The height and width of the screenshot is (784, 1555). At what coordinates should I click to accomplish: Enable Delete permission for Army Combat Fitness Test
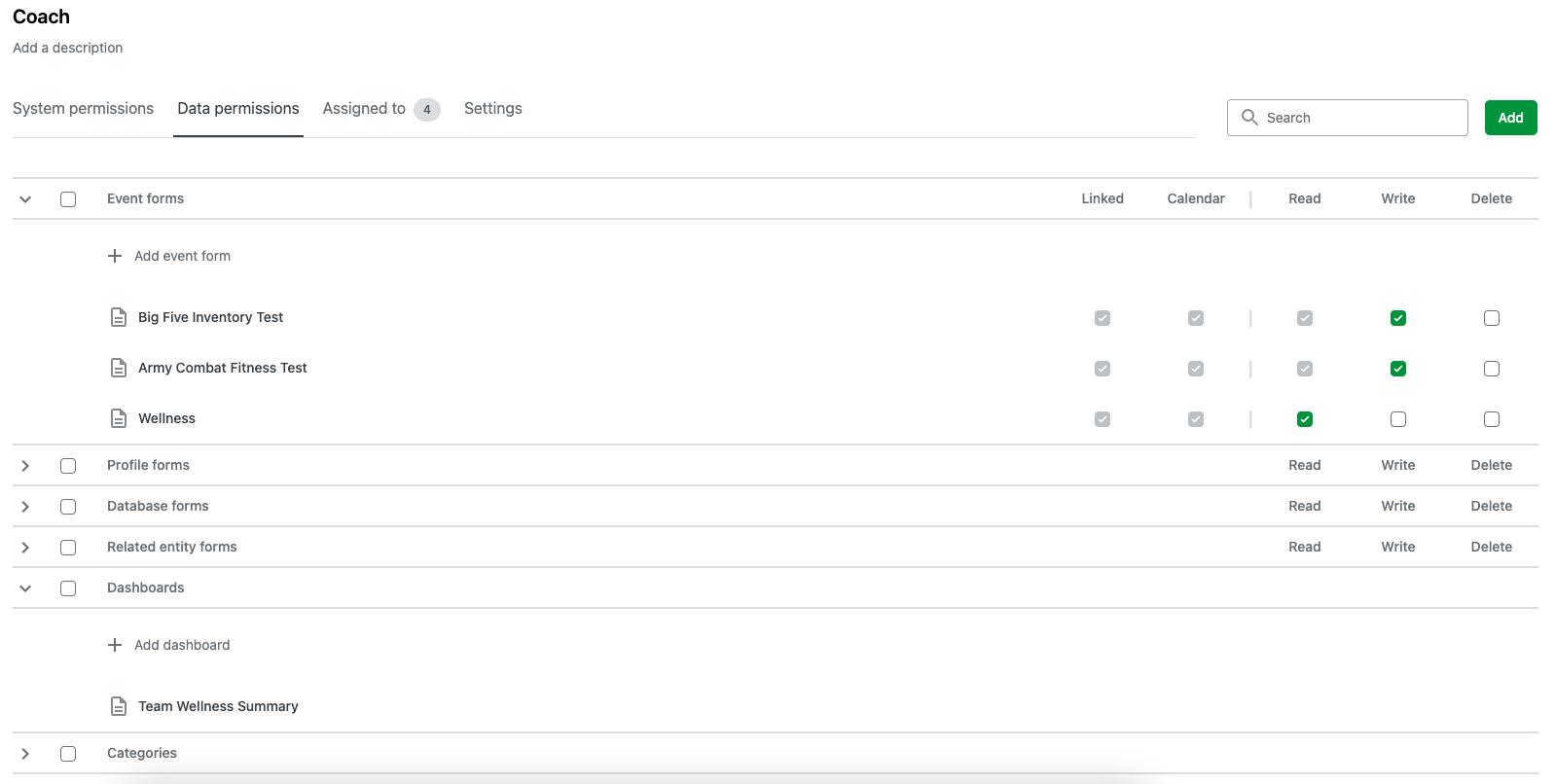(1491, 369)
